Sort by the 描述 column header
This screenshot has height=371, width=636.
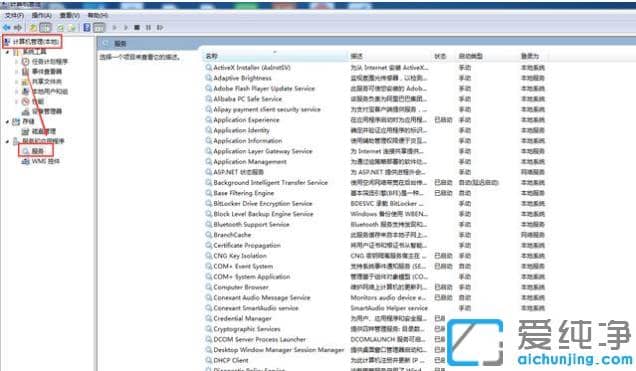pos(389,56)
